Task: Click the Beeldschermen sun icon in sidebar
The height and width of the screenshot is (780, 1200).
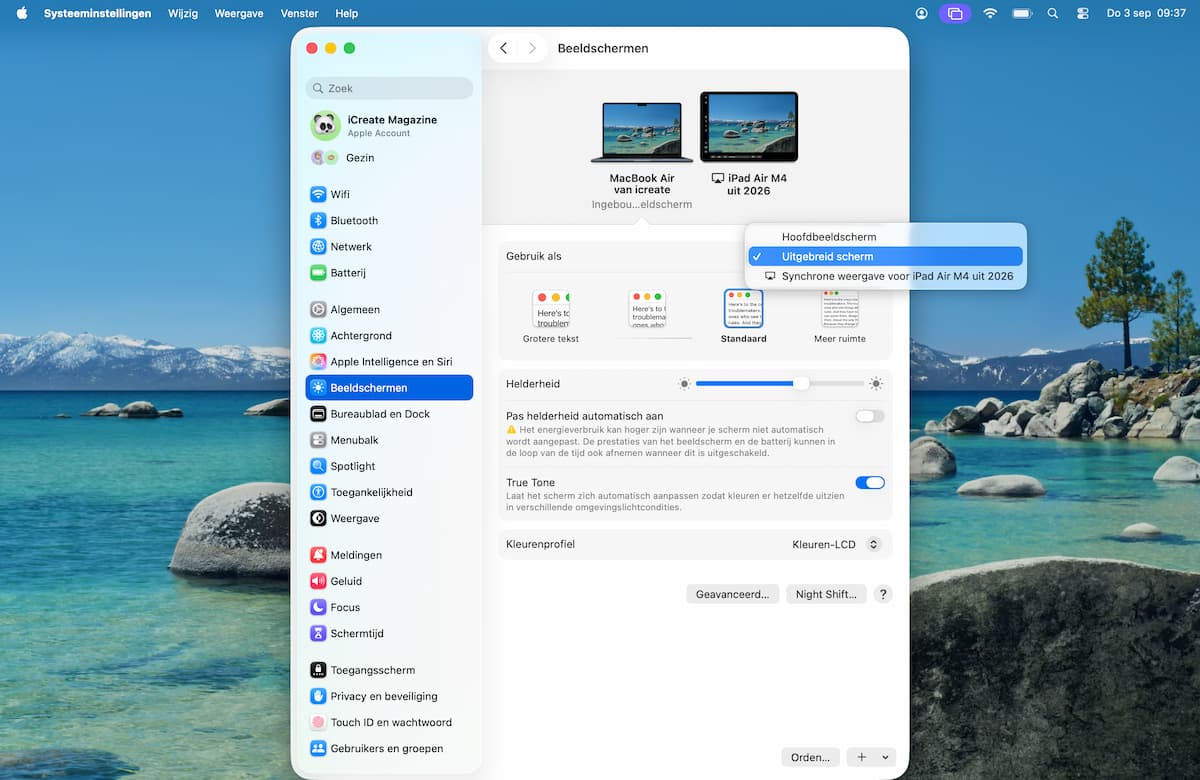Action: 318,387
